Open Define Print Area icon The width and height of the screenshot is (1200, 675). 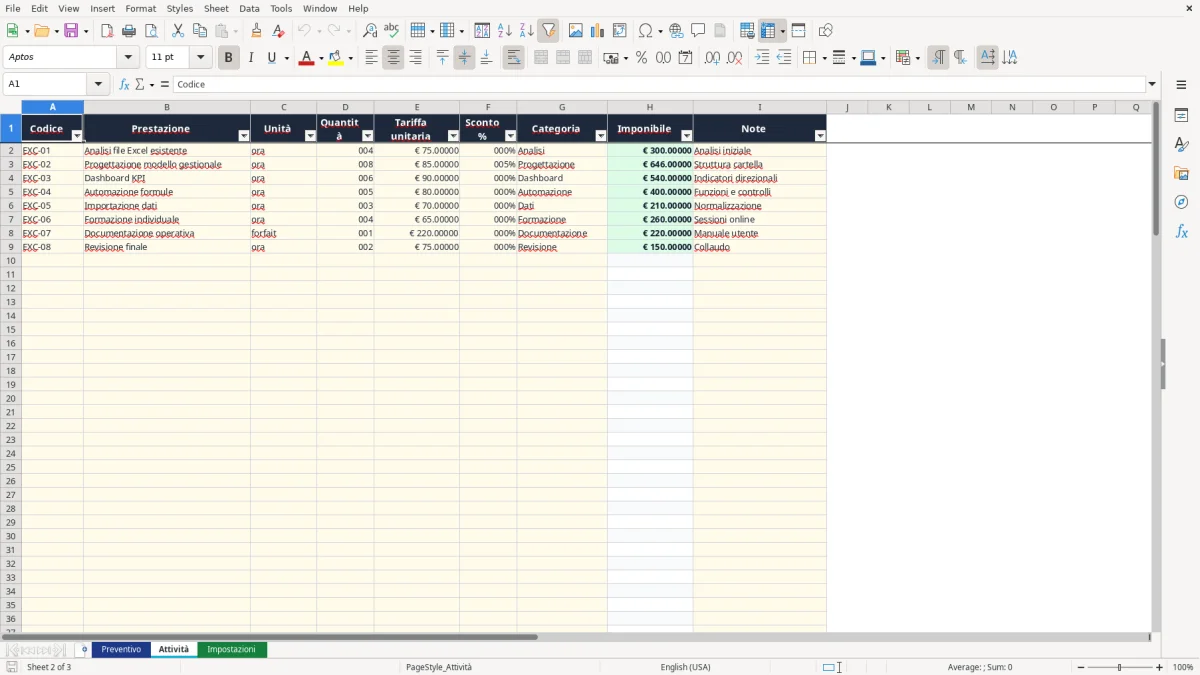(x=747, y=31)
